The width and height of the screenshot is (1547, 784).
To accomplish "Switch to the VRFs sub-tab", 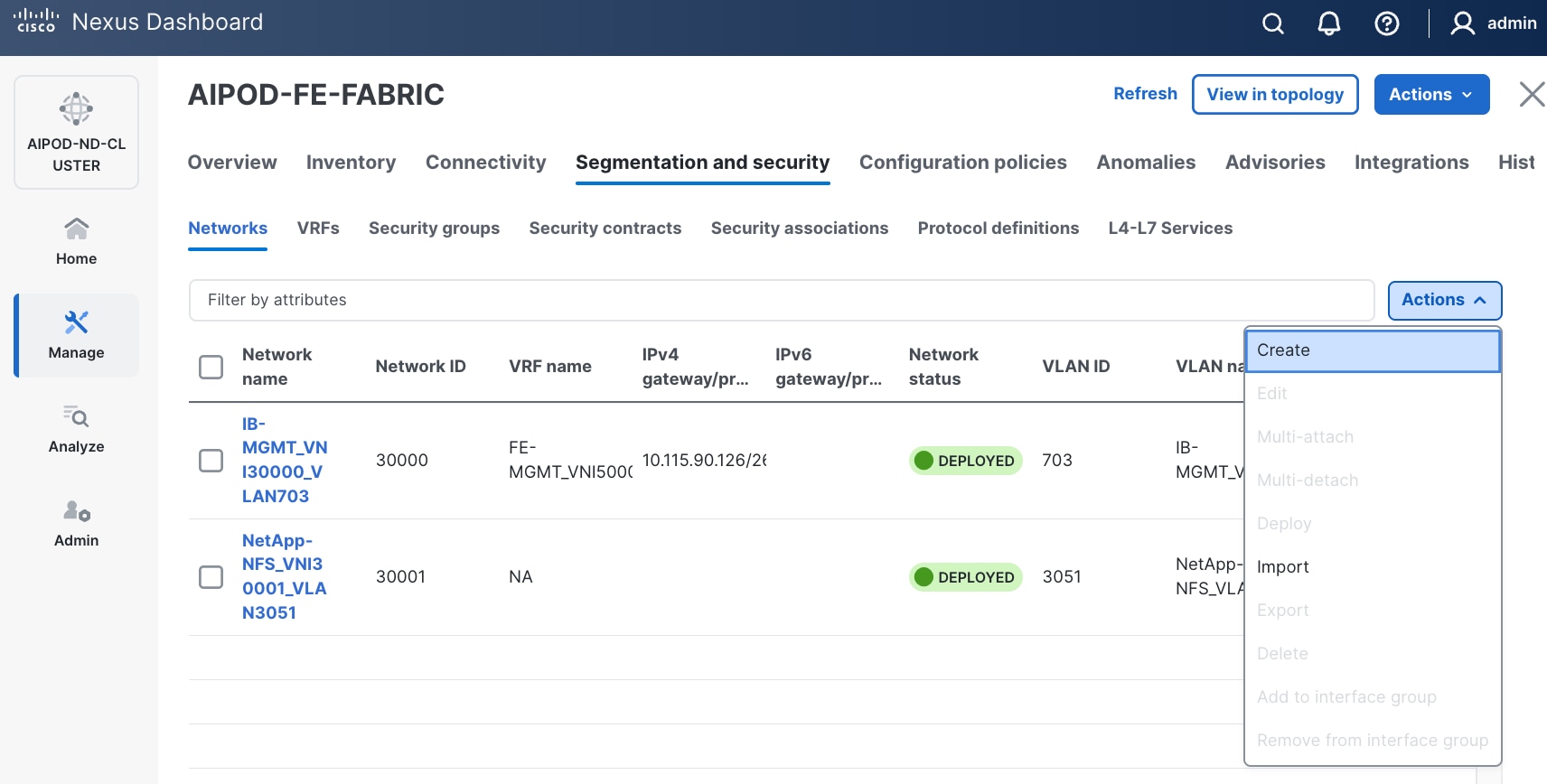I will tap(318, 229).
